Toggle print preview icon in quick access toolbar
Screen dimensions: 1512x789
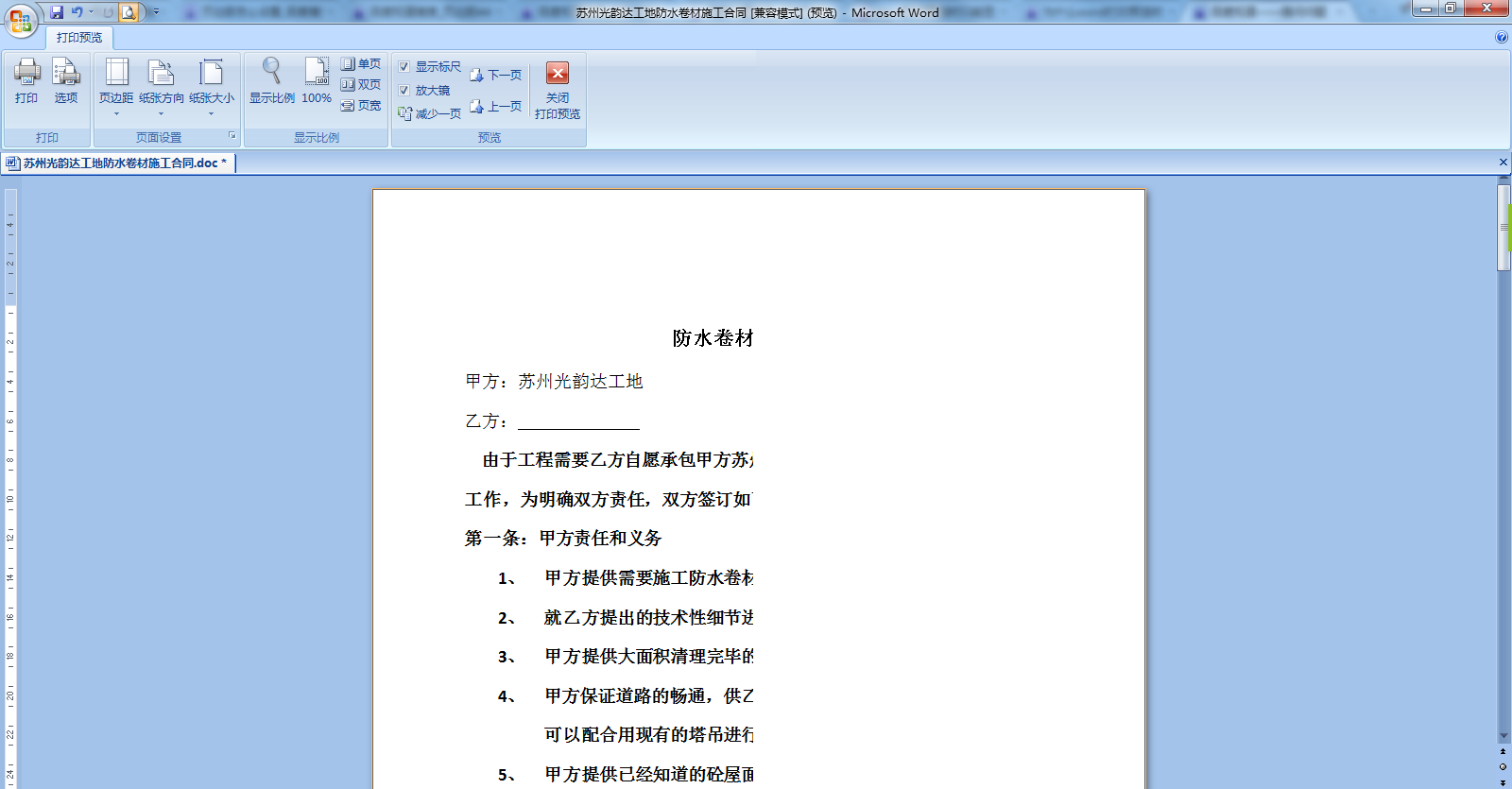(x=129, y=12)
